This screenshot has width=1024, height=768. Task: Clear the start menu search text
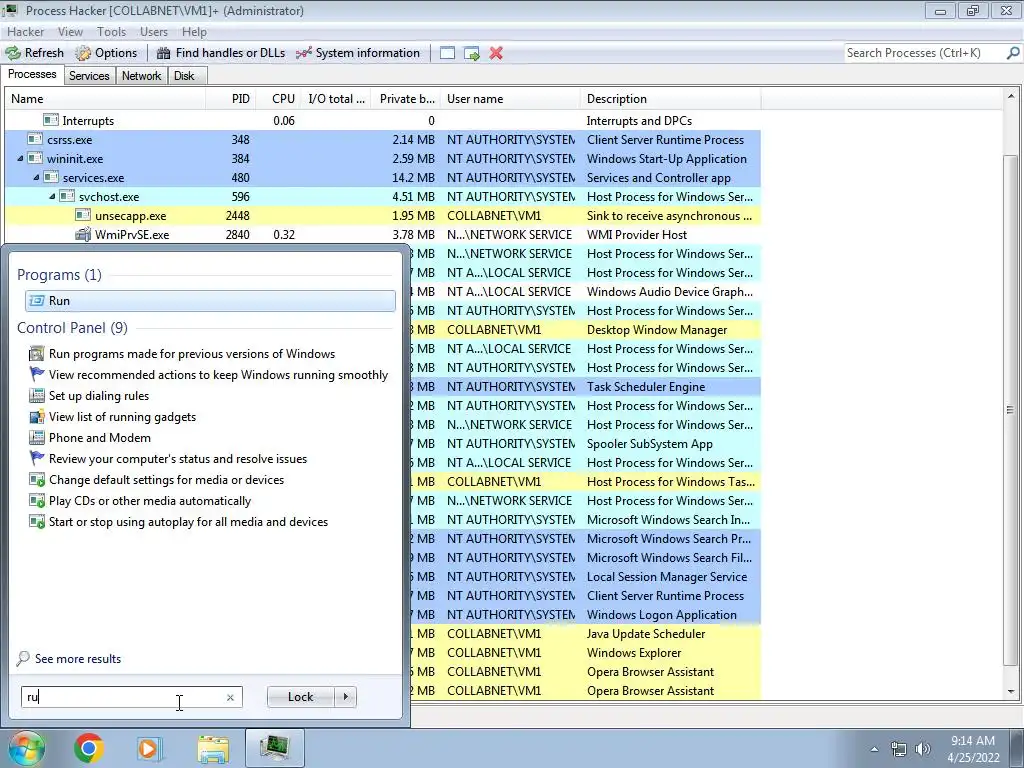click(x=230, y=697)
